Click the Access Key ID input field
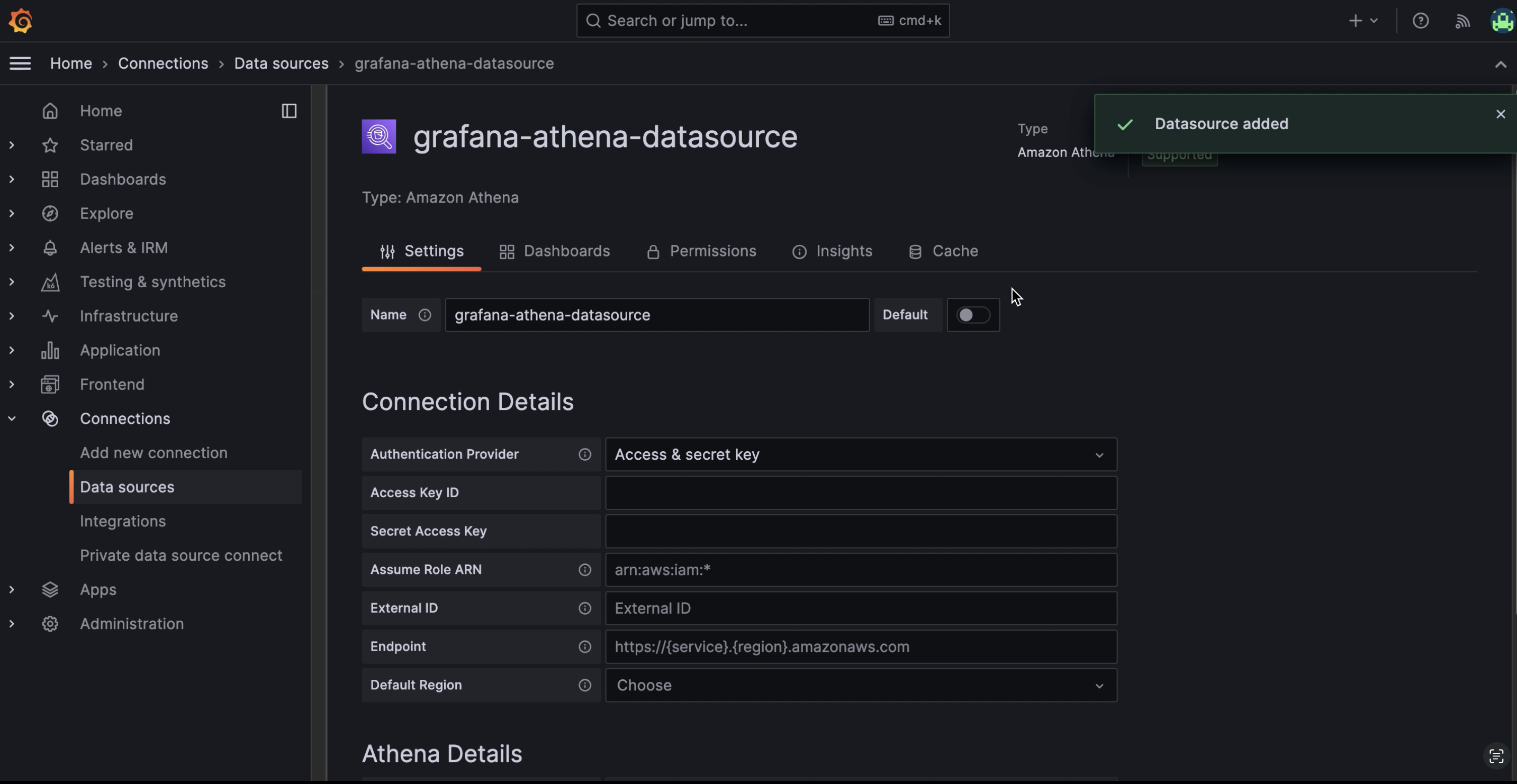 pyautogui.click(x=861, y=493)
